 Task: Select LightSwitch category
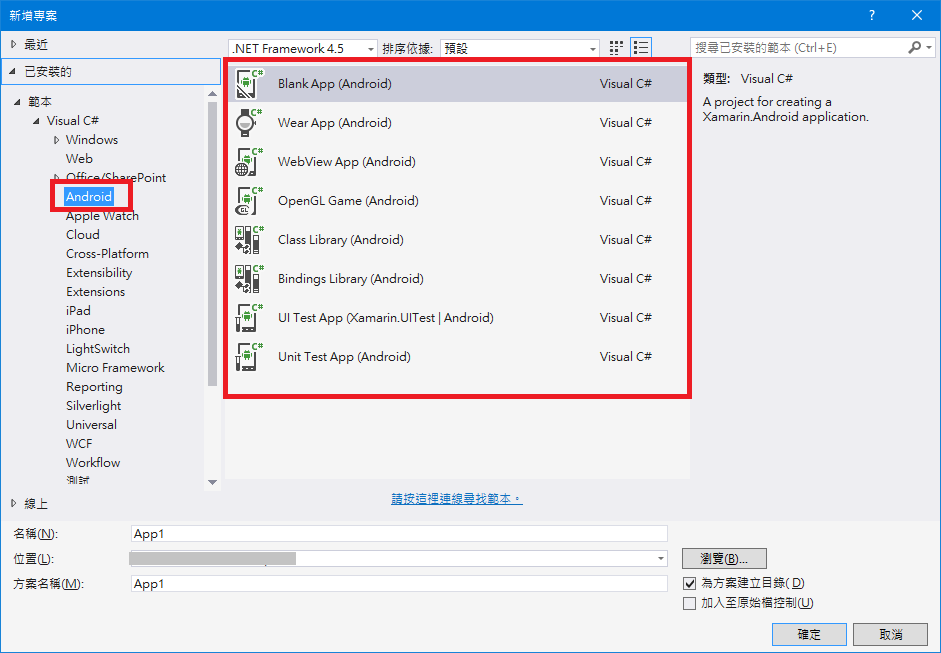[98, 349]
